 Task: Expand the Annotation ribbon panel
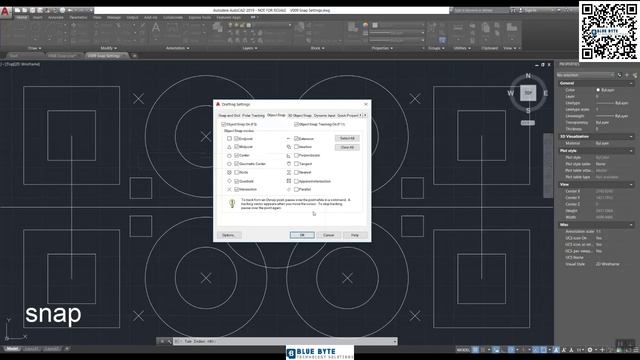click(177, 48)
